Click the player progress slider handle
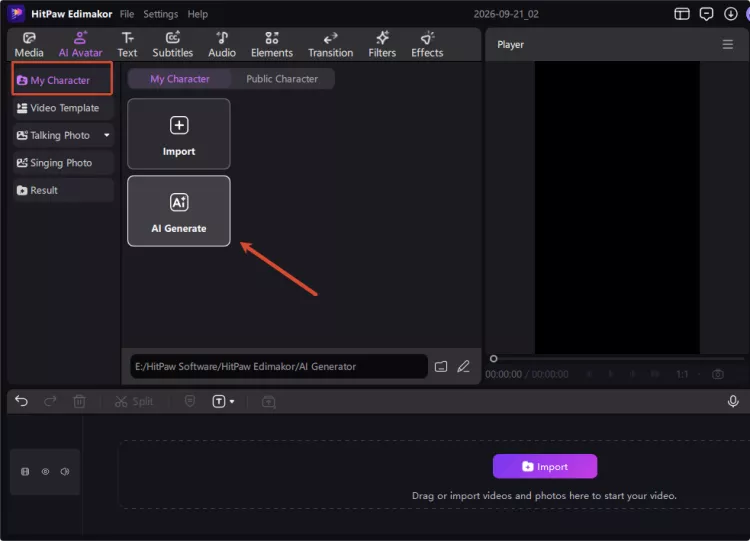 coord(494,359)
